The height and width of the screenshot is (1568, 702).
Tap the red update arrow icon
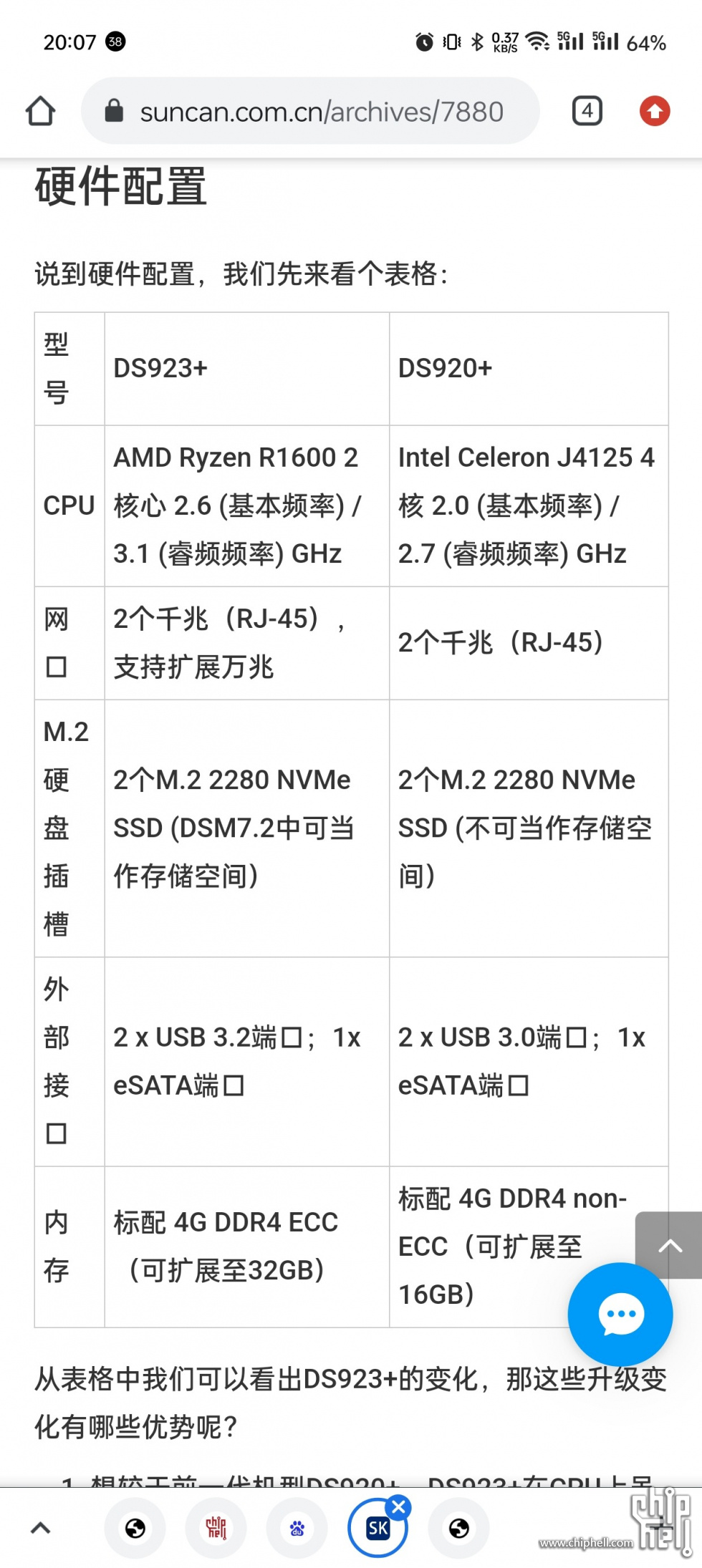(x=654, y=111)
